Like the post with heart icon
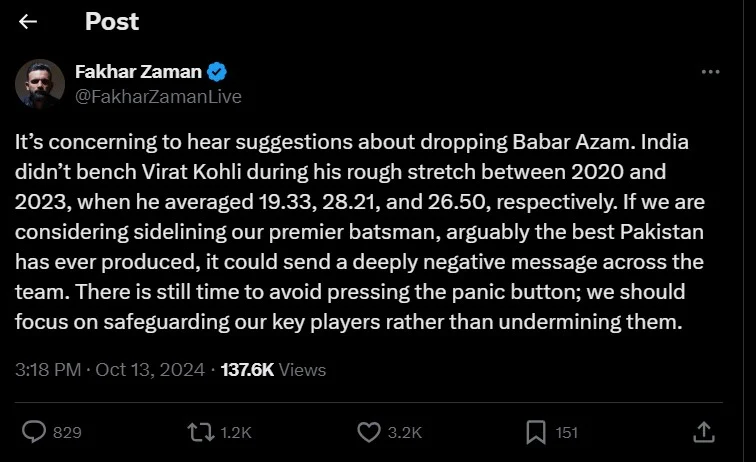The height and width of the screenshot is (462, 756). [368, 431]
